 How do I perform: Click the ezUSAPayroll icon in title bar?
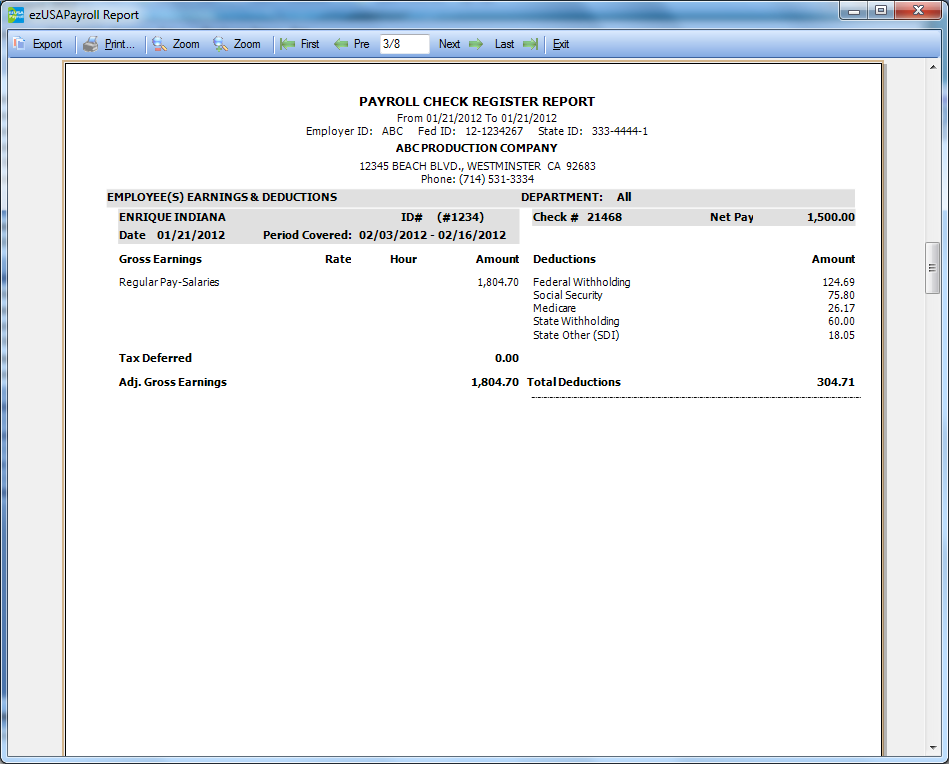click(x=16, y=15)
